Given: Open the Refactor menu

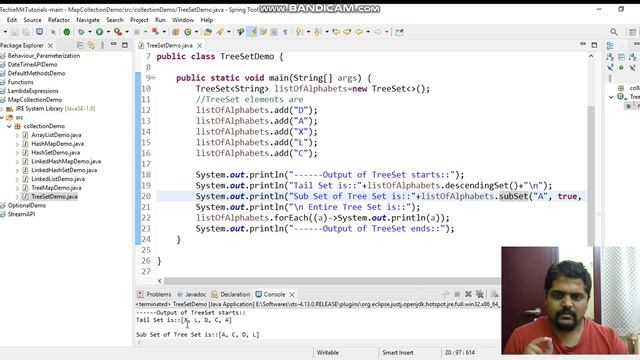Looking at the screenshot, I should 59,20.
